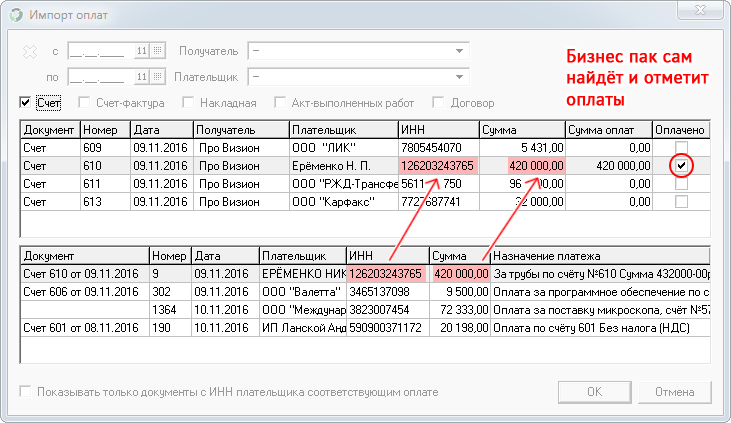Expand the Получатель dropdown list
731x423 pixels.
coord(459,50)
